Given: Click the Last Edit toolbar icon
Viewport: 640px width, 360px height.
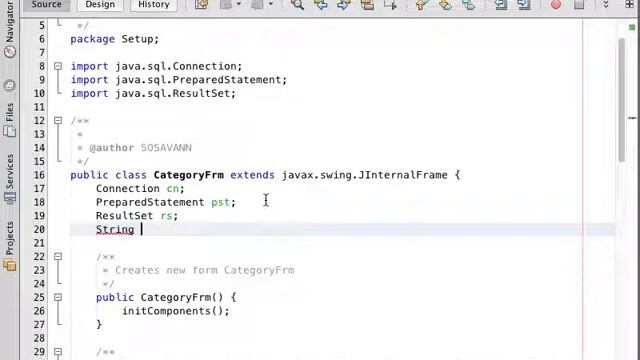Looking at the screenshot, I should click(x=201, y=5).
